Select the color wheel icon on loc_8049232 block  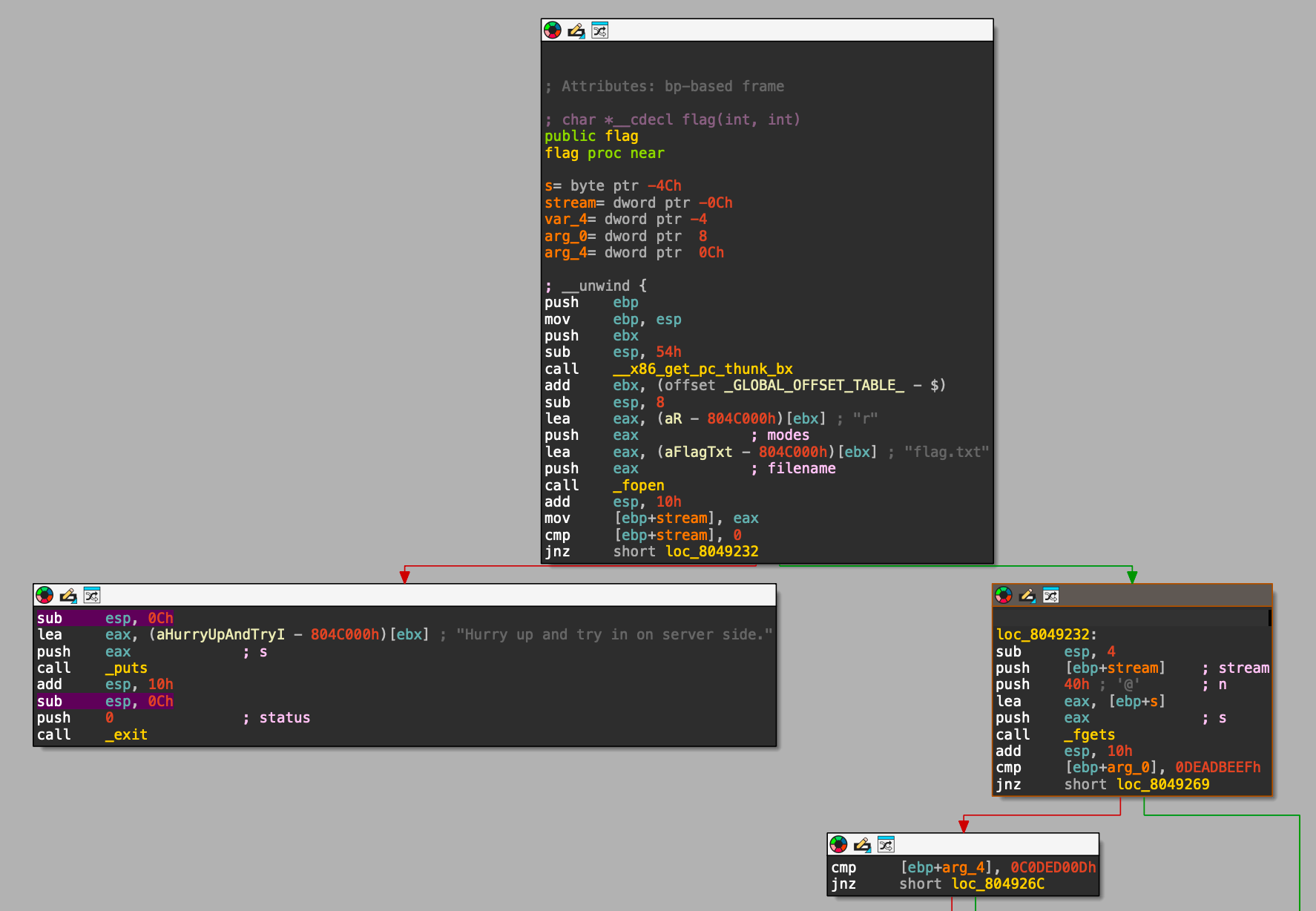click(1003, 595)
